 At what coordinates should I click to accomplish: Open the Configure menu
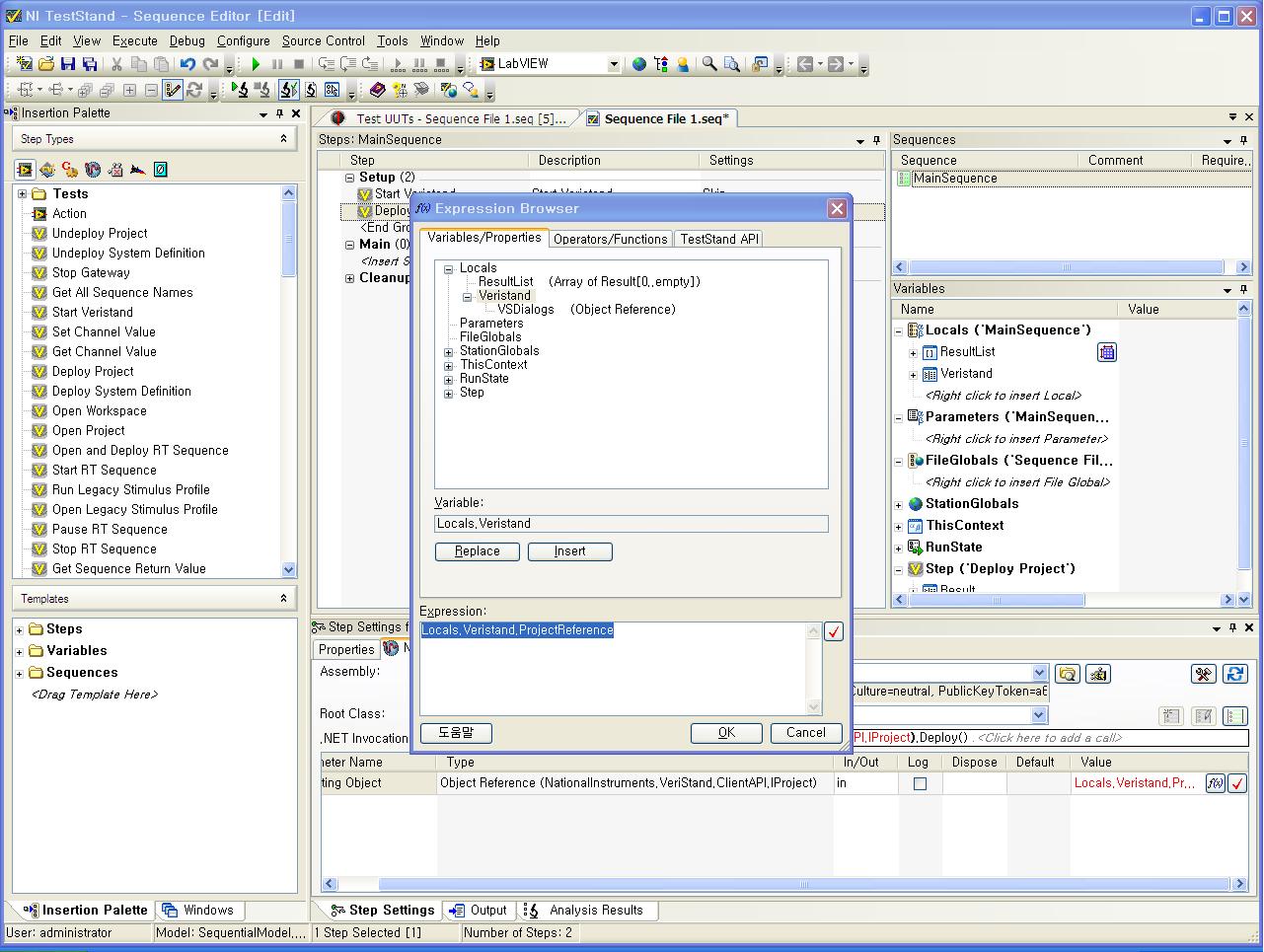tap(244, 40)
